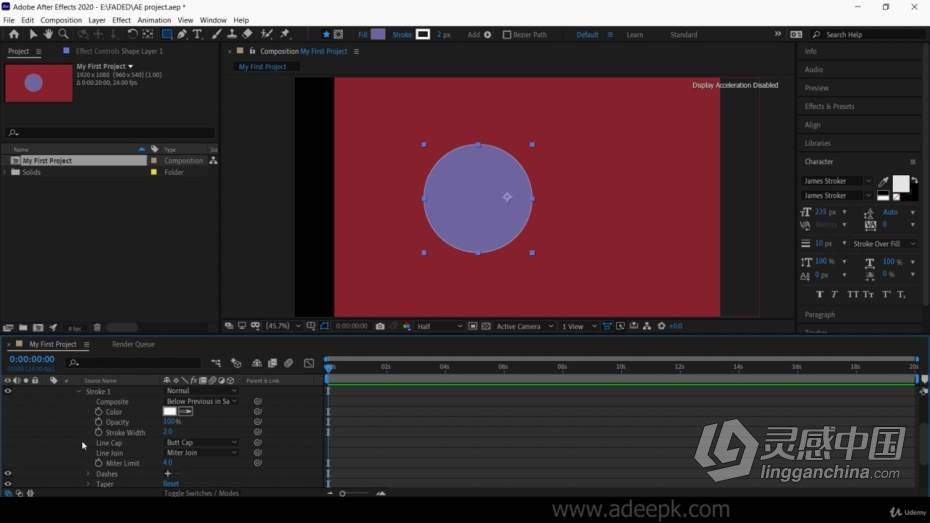This screenshot has height=523, width=930.
Task: Click the Home icon in toolbar
Action: click(14, 34)
